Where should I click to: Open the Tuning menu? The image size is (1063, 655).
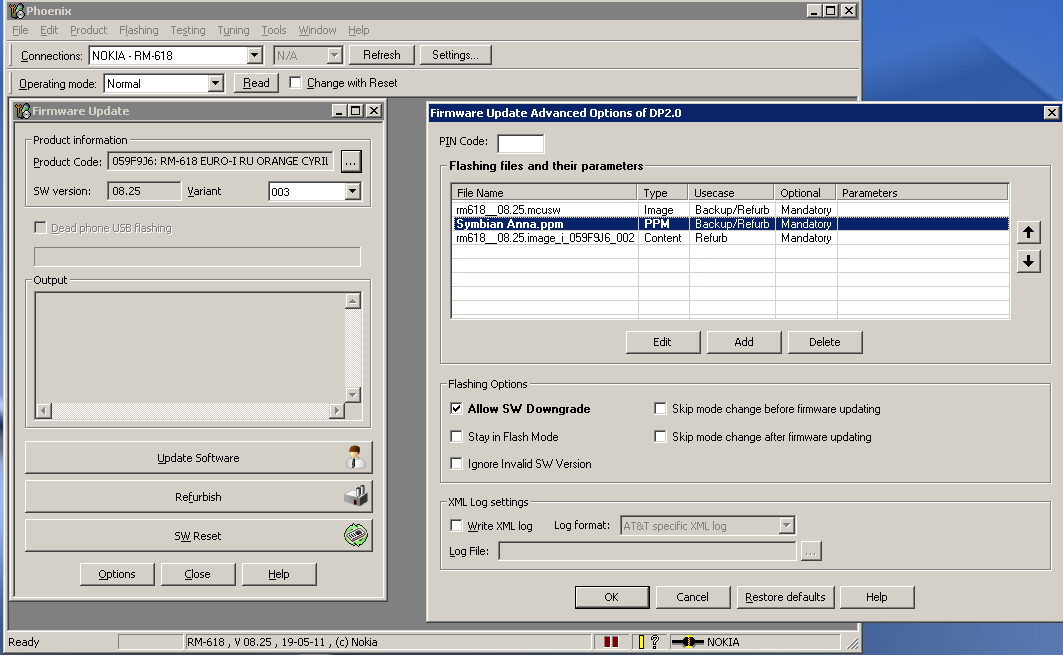tap(233, 30)
